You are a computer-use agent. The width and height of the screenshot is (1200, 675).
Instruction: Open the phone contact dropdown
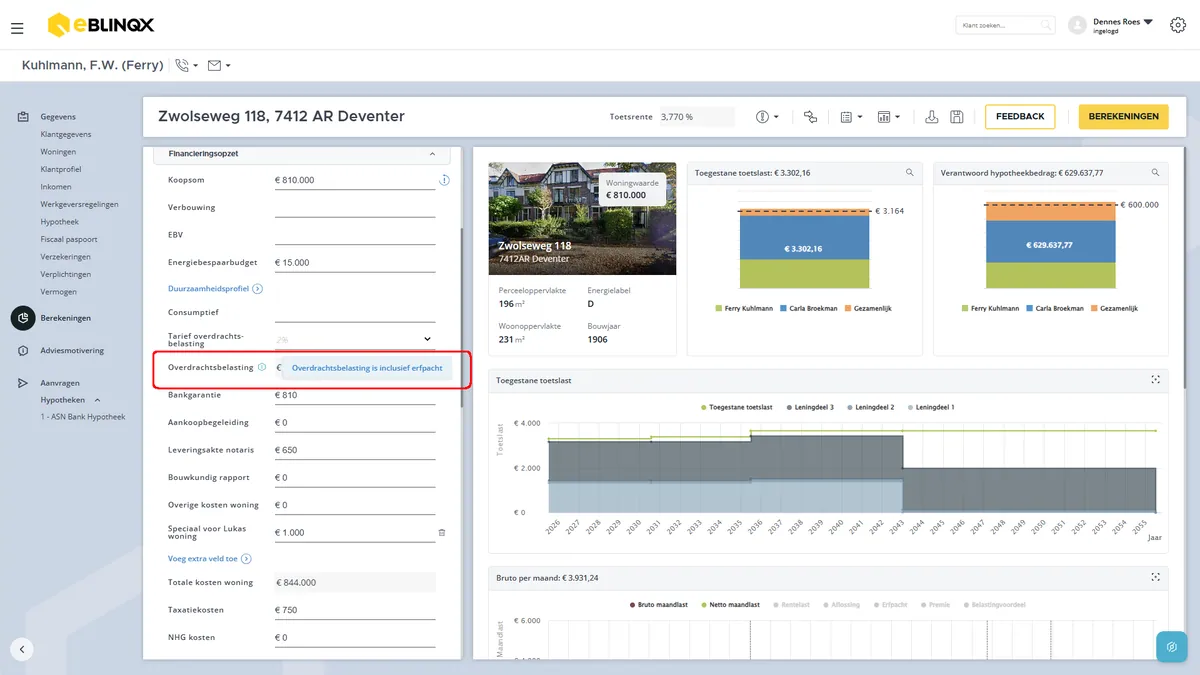pyautogui.click(x=186, y=65)
